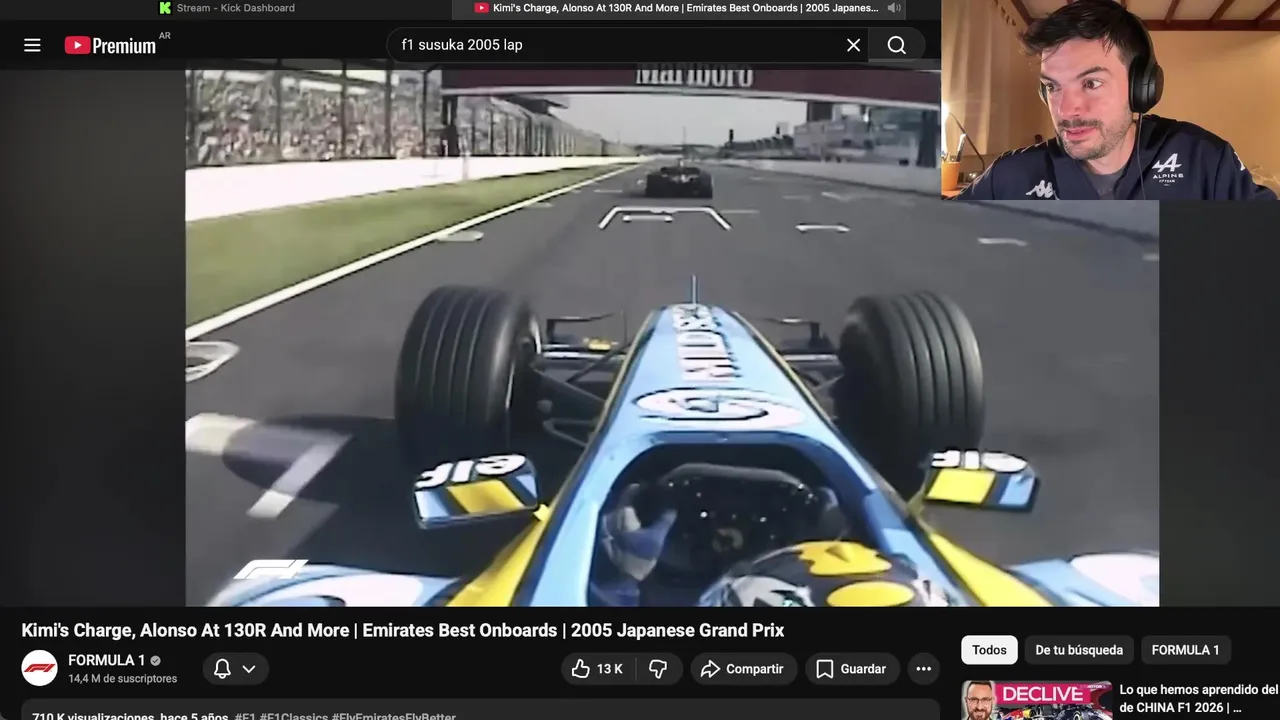Click the webcam overlay of the streamer
Viewport: 1280px width, 720px height.
click(1110, 100)
